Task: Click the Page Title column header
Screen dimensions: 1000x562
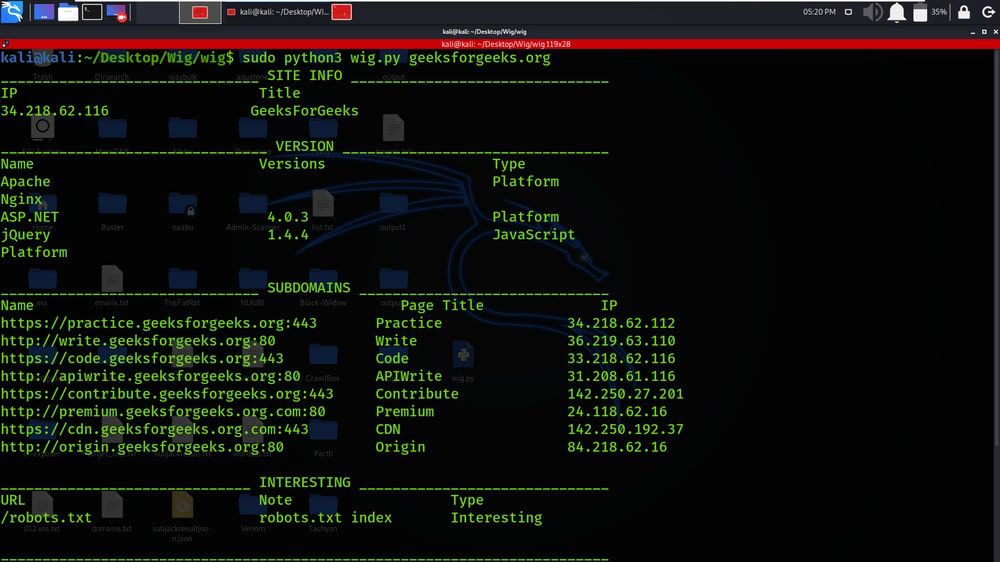Action: pos(442,306)
